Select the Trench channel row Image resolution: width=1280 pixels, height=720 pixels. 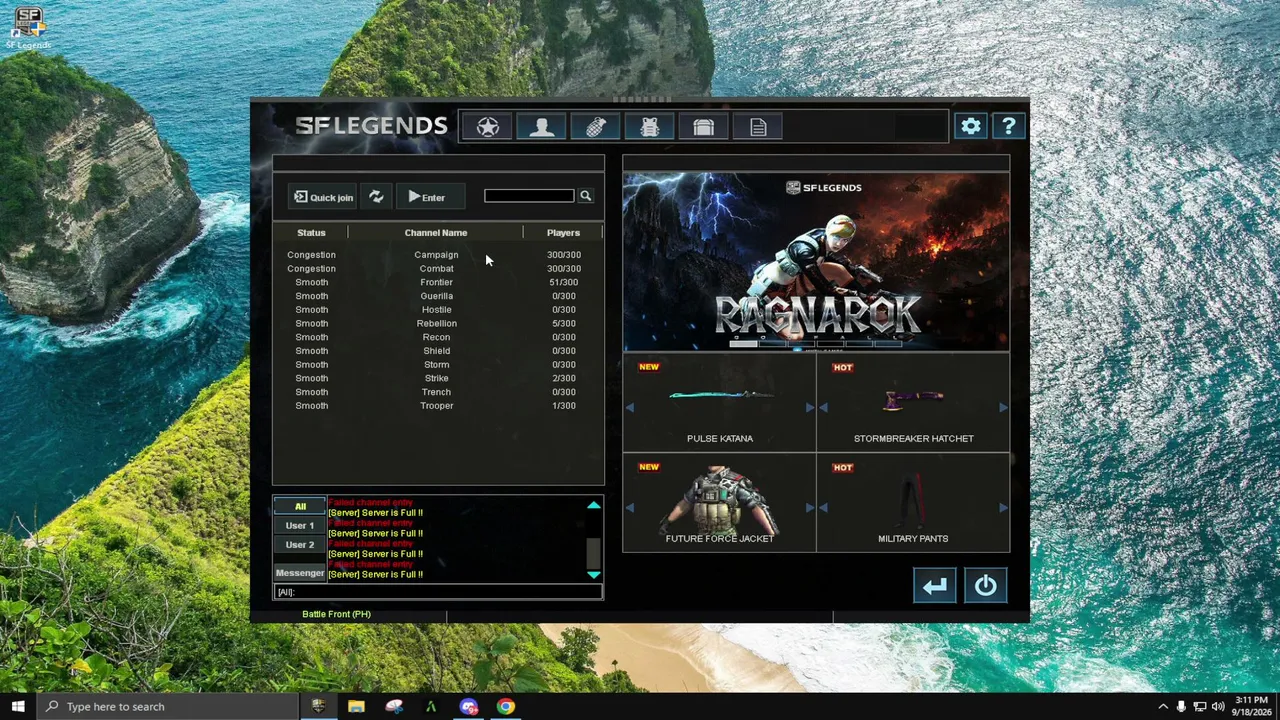coord(438,392)
